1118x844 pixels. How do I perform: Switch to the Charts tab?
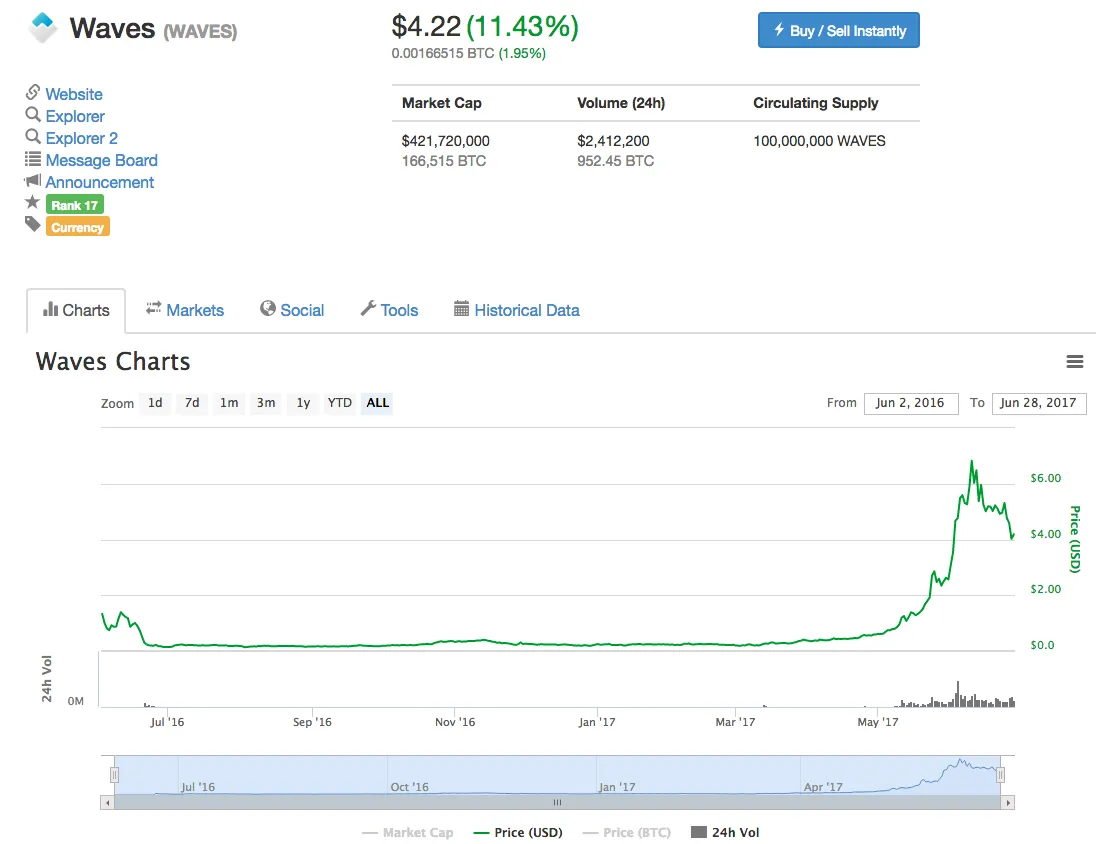click(x=76, y=310)
